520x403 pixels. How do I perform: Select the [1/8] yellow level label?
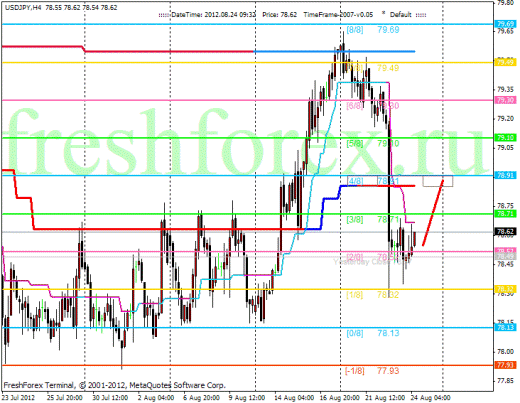point(355,295)
